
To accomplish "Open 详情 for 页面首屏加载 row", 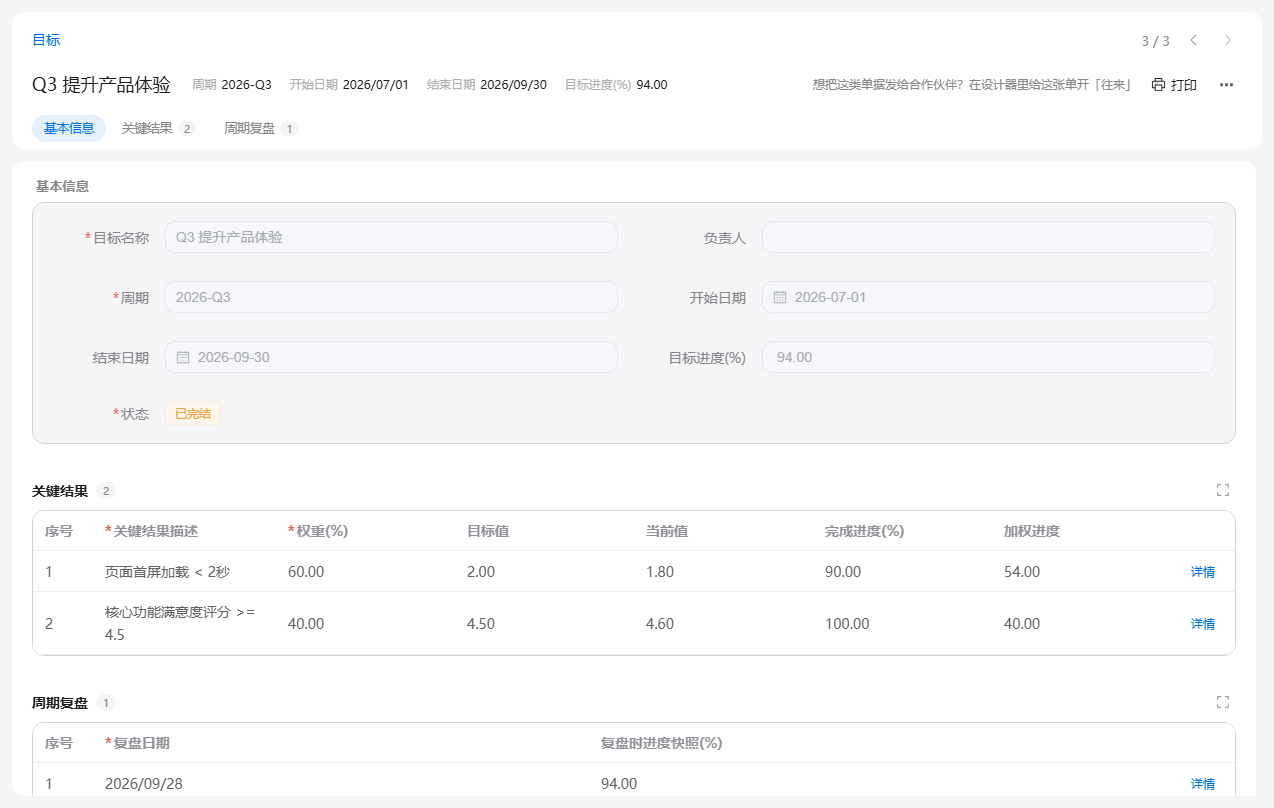I will tap(1203, 572).
